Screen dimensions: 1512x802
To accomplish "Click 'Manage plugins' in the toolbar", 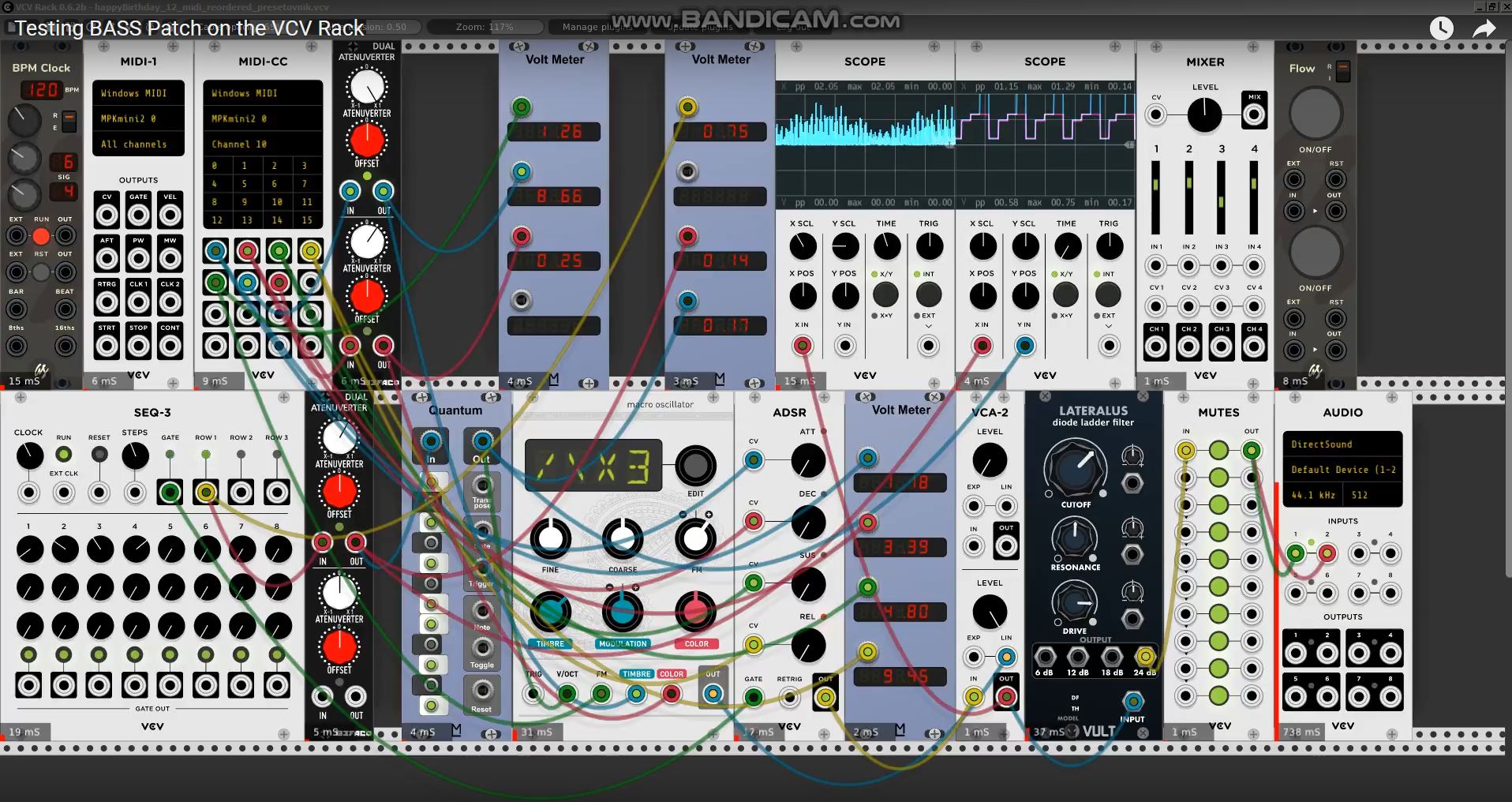I will [x=597, y=27].
